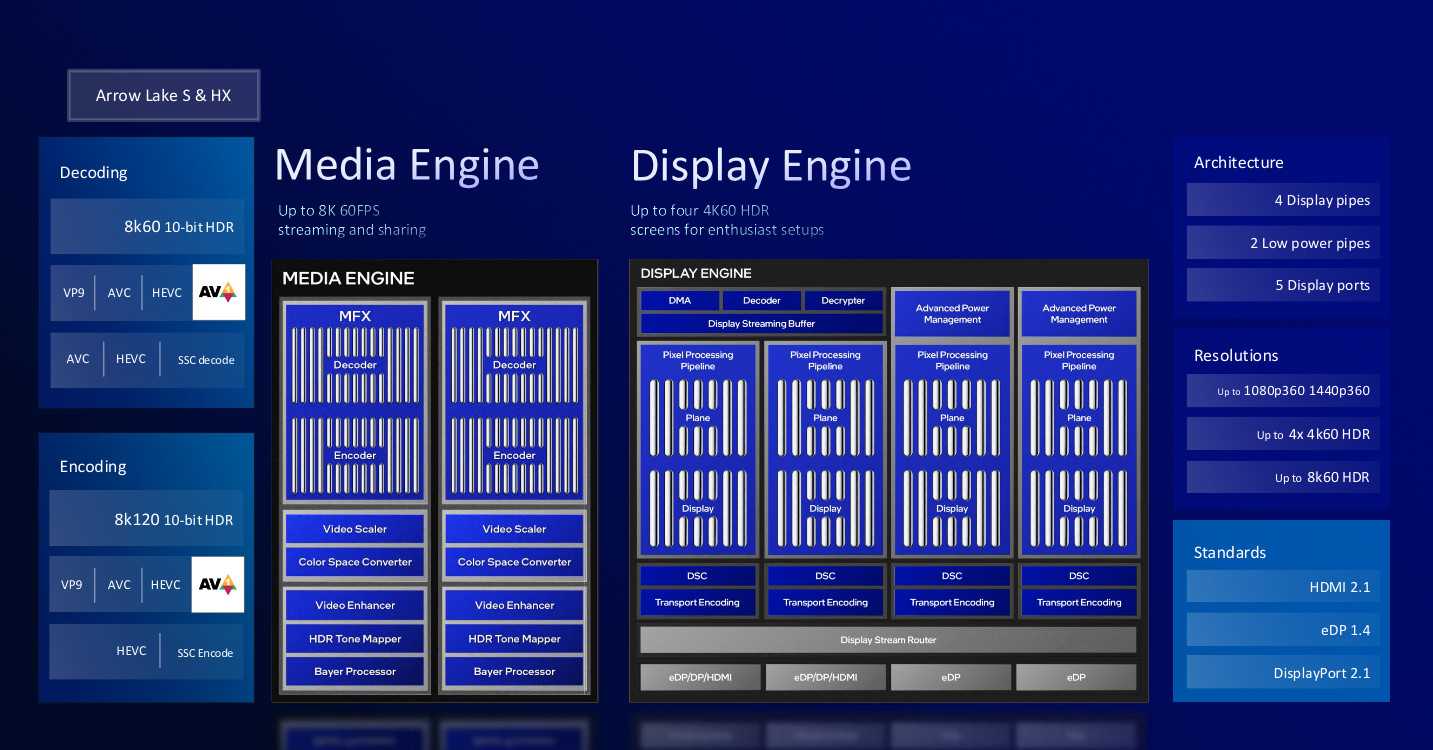The width and height of the screenshot is (1433, 750).
Task: Click the Encoding panel heading
Action: pyautogui.click(x=93, y=466)
